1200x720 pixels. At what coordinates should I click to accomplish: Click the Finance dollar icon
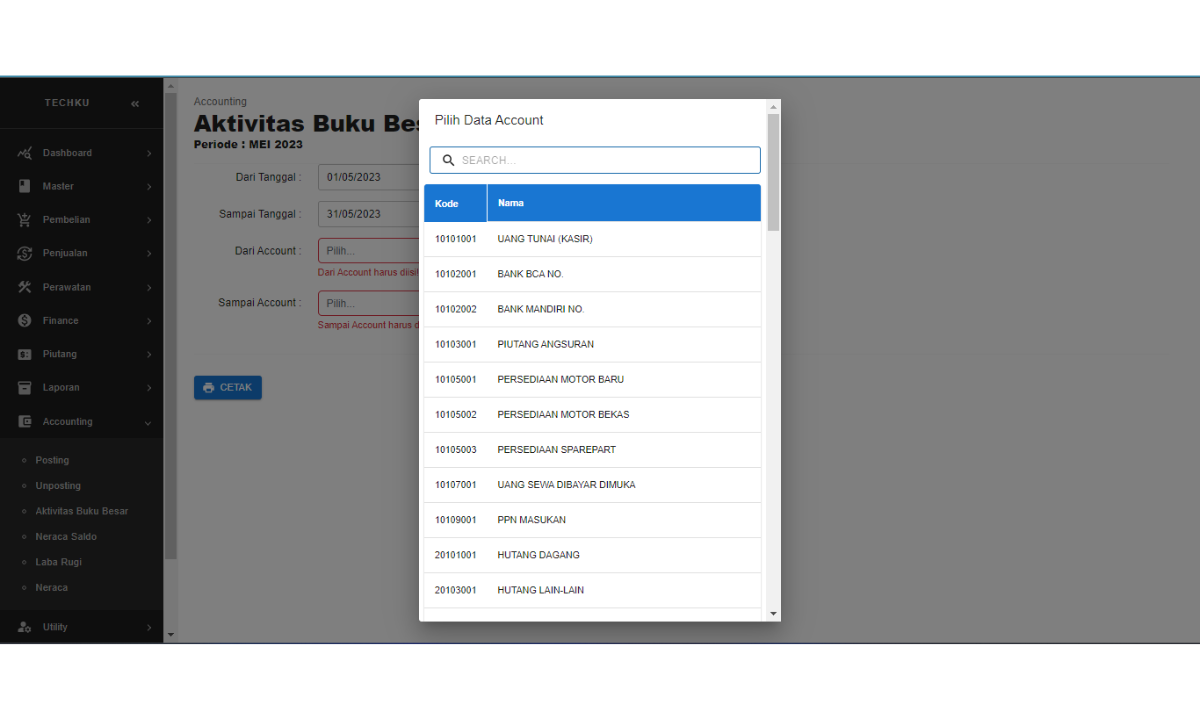click(x=25, y=321)
